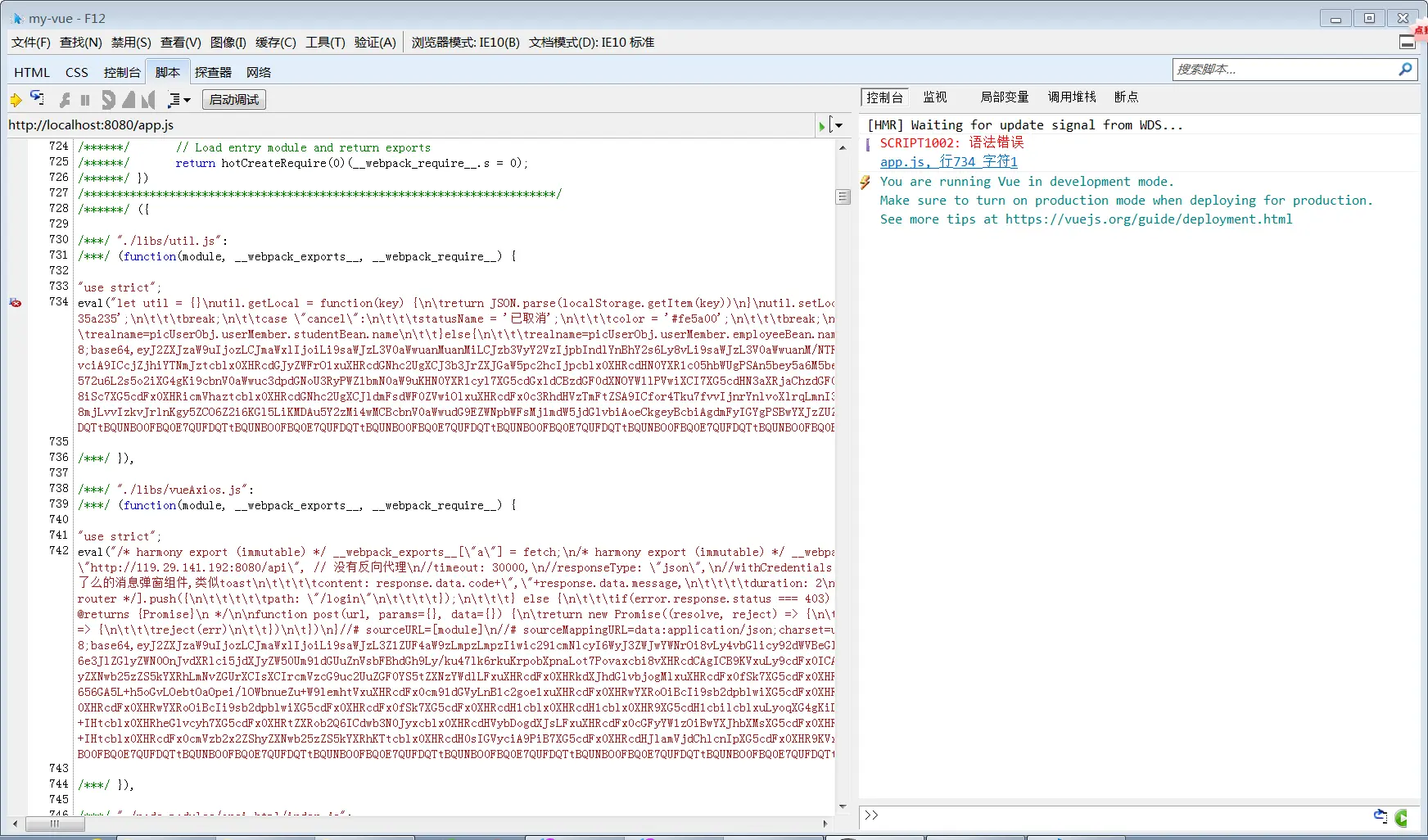The width and height of the screenshot is (1428, 840).
Task: Click the horizontal scroll right arrow
Action: pyautogui.click(x=825, y=824)
